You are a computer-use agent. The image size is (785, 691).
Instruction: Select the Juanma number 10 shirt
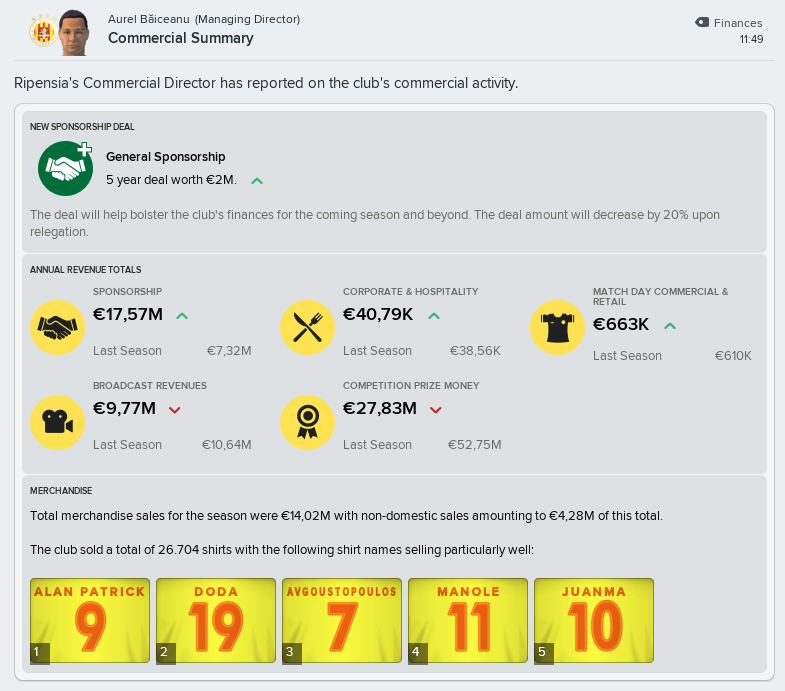coord(594,621)
